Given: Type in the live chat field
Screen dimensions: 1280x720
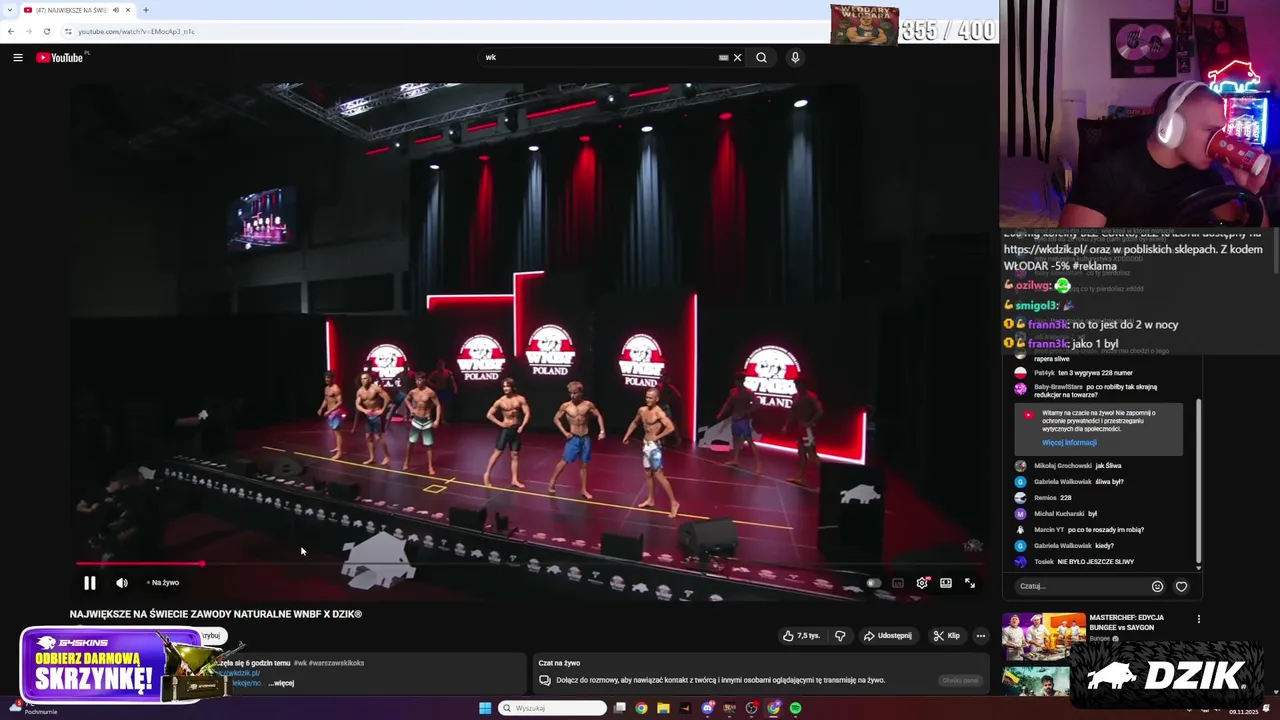Looking at the screenshot, I should click(x=1080, y=586).
